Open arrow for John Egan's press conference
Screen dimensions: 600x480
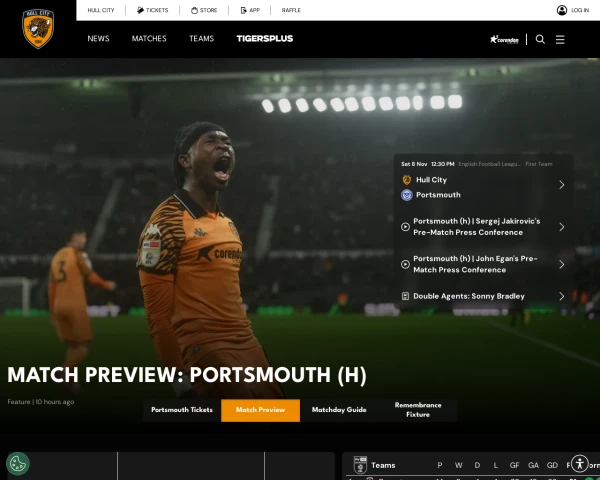click(561, 264)
